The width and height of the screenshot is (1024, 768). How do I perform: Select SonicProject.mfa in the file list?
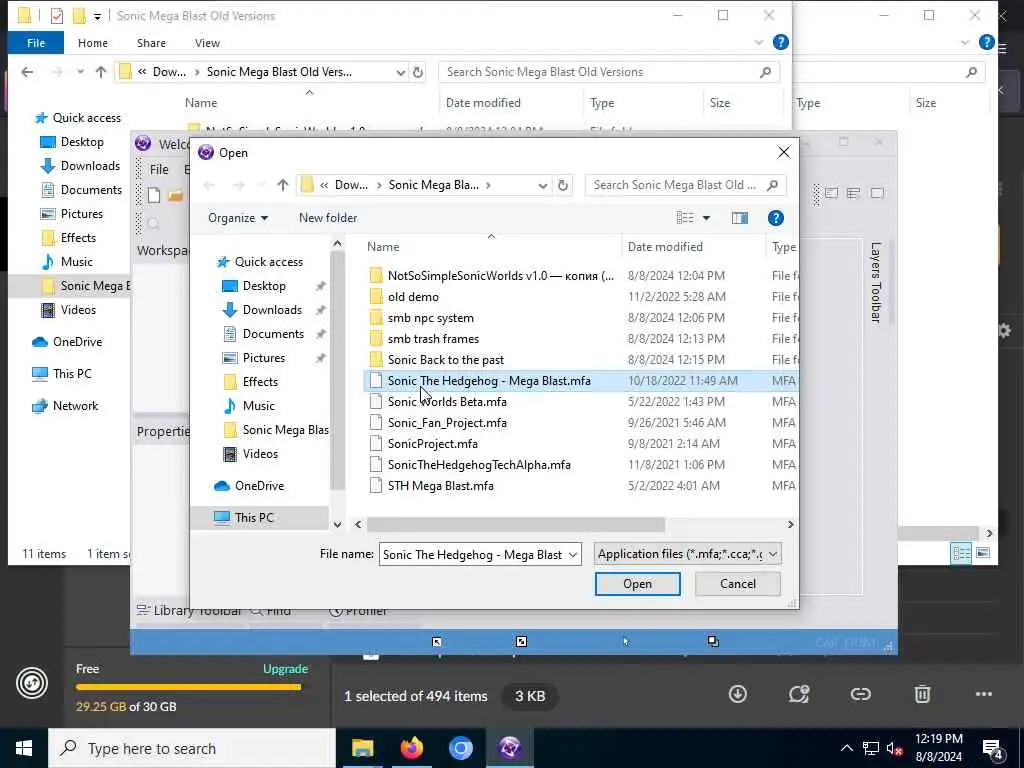[432, 443]
